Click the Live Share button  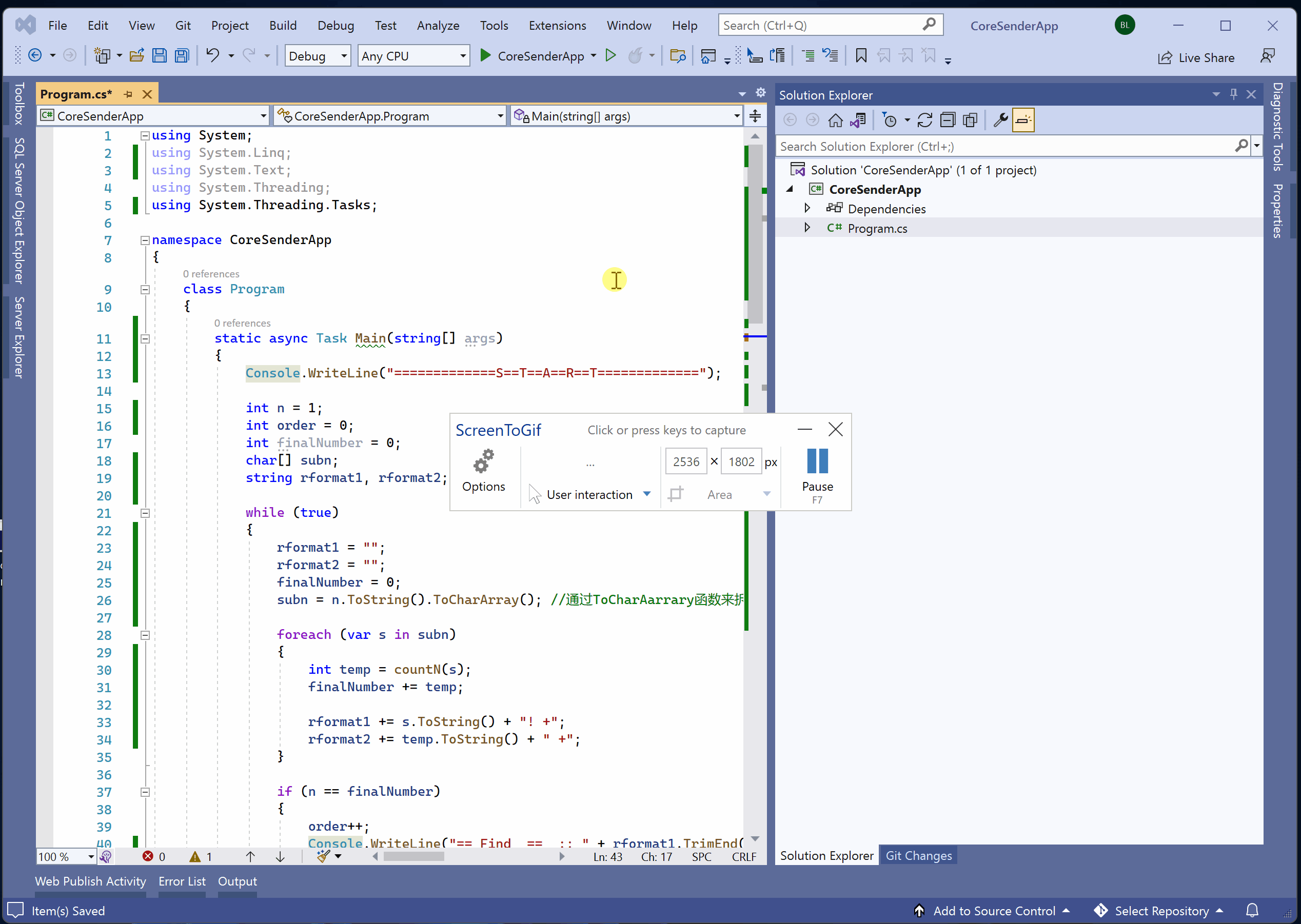coord(1196,57)
